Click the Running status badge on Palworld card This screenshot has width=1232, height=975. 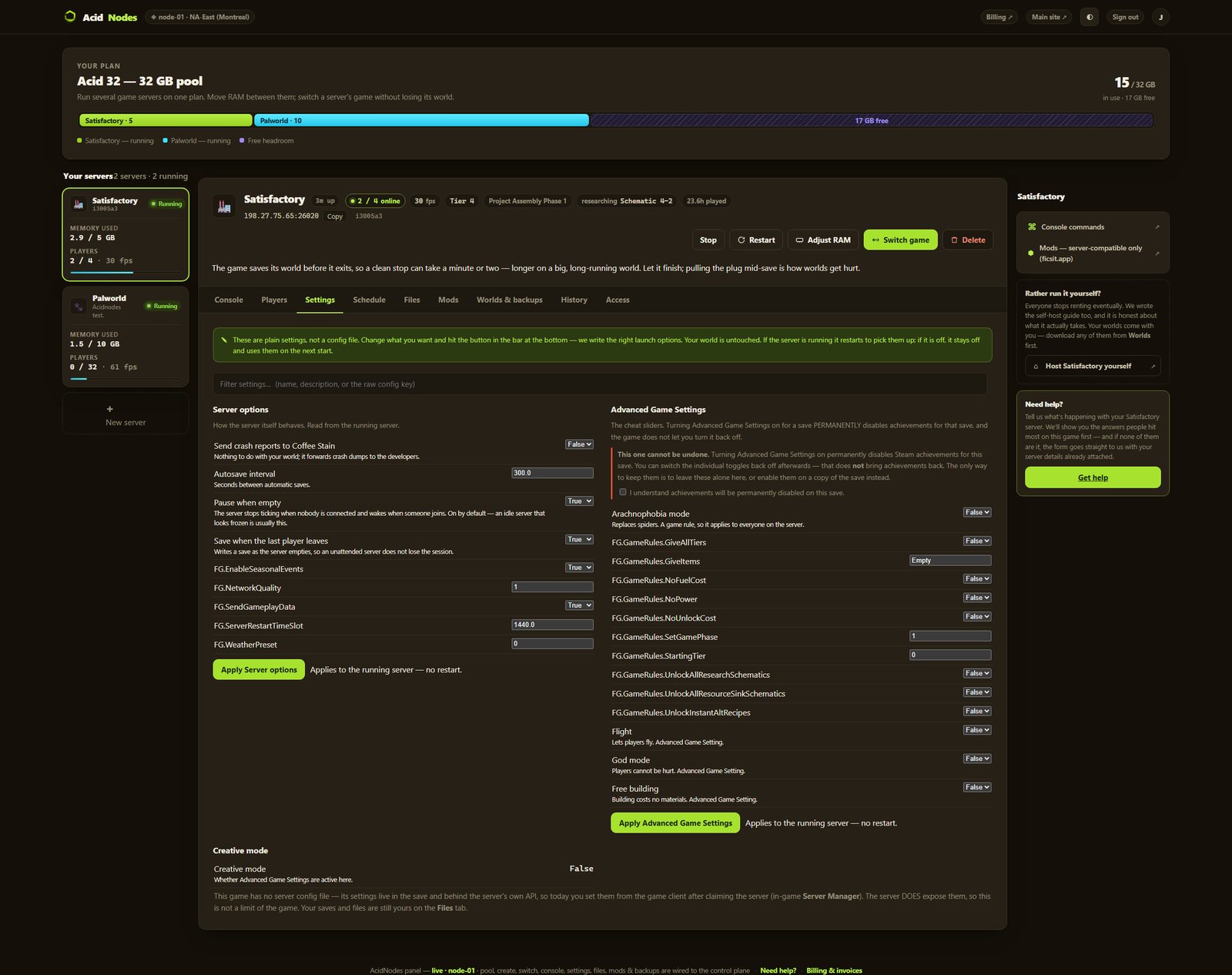coord(162,307)
